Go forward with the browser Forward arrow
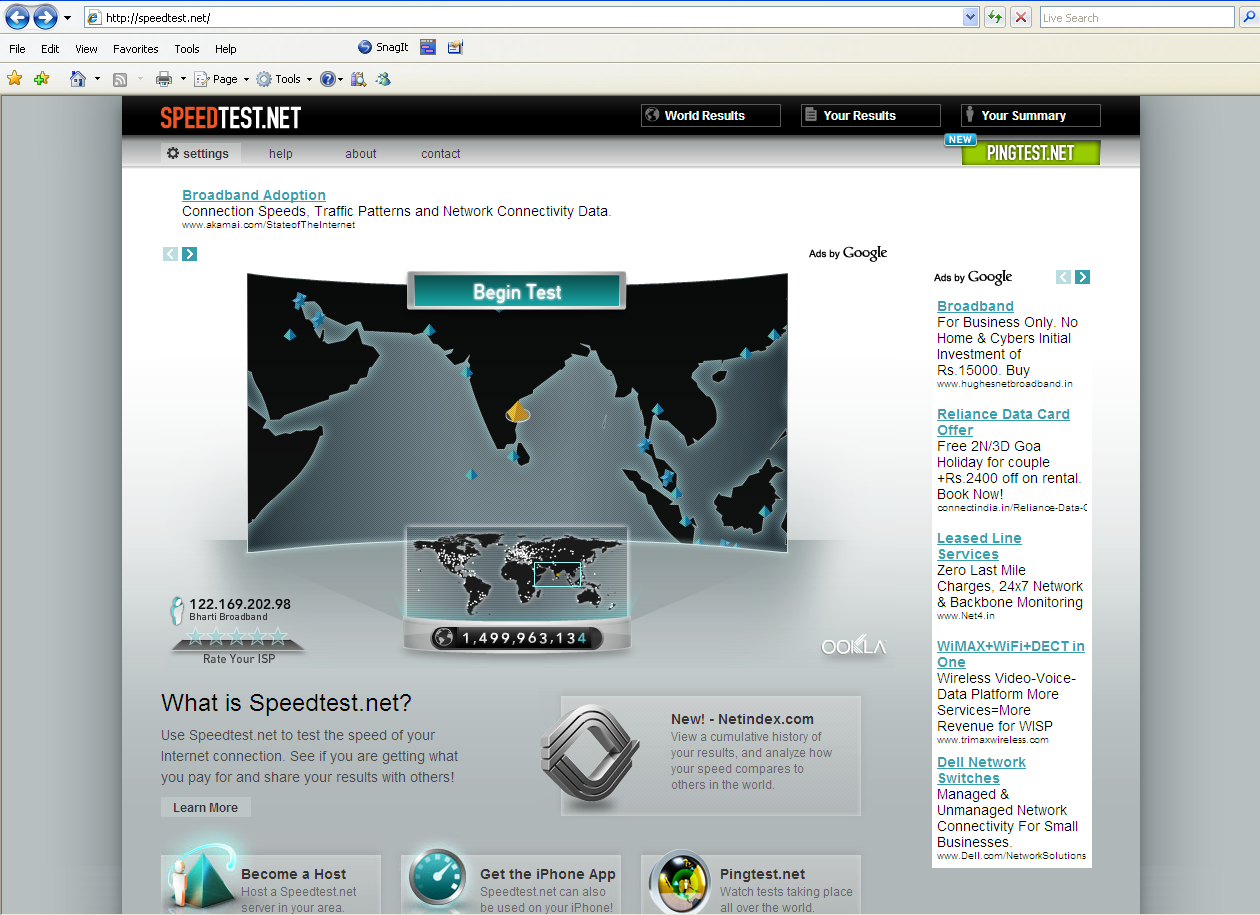The width and height of the screenshot is (1260, 915). (x=45, y=17)
